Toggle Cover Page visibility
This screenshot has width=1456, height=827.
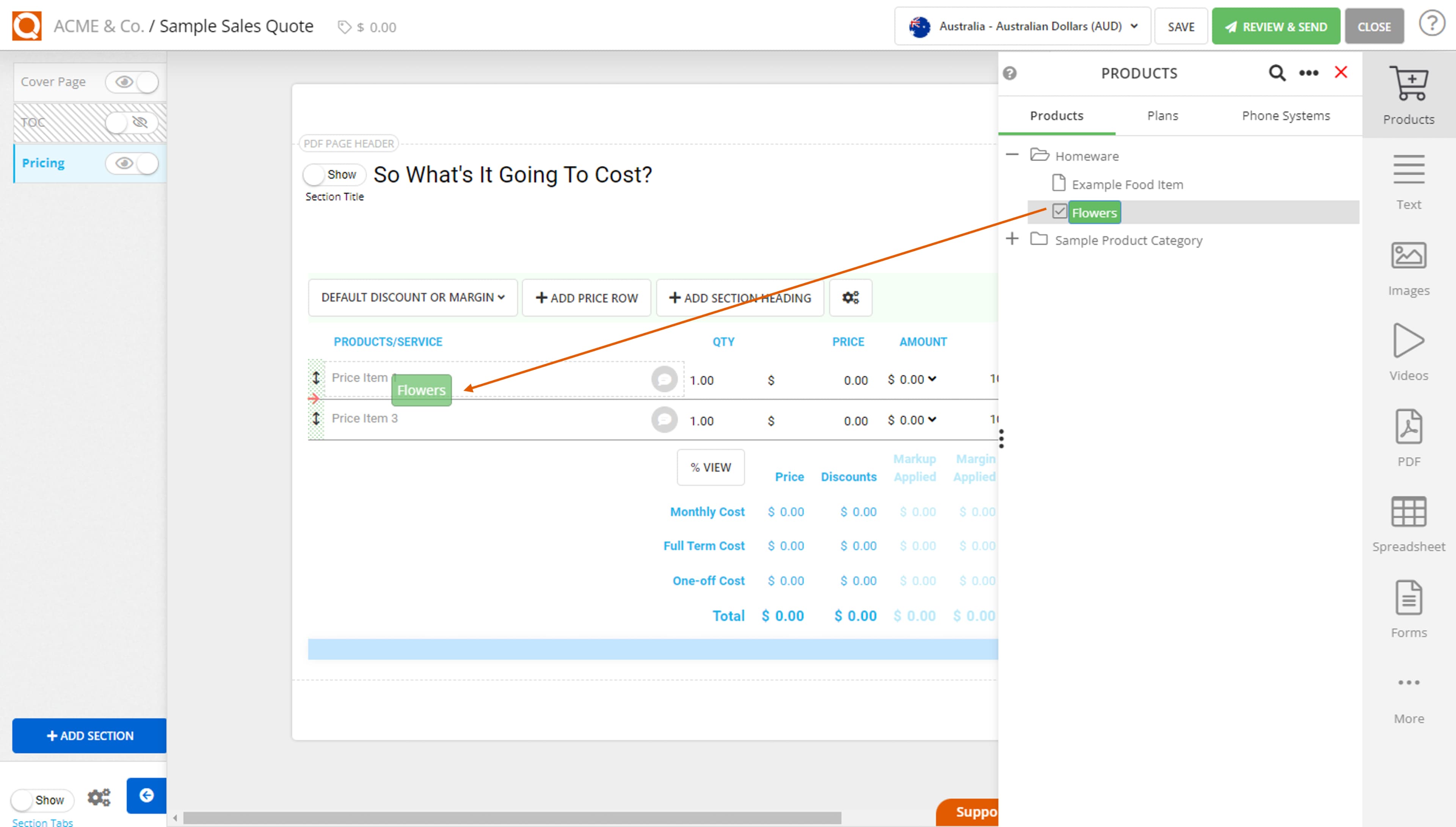(x=132, y=82)
